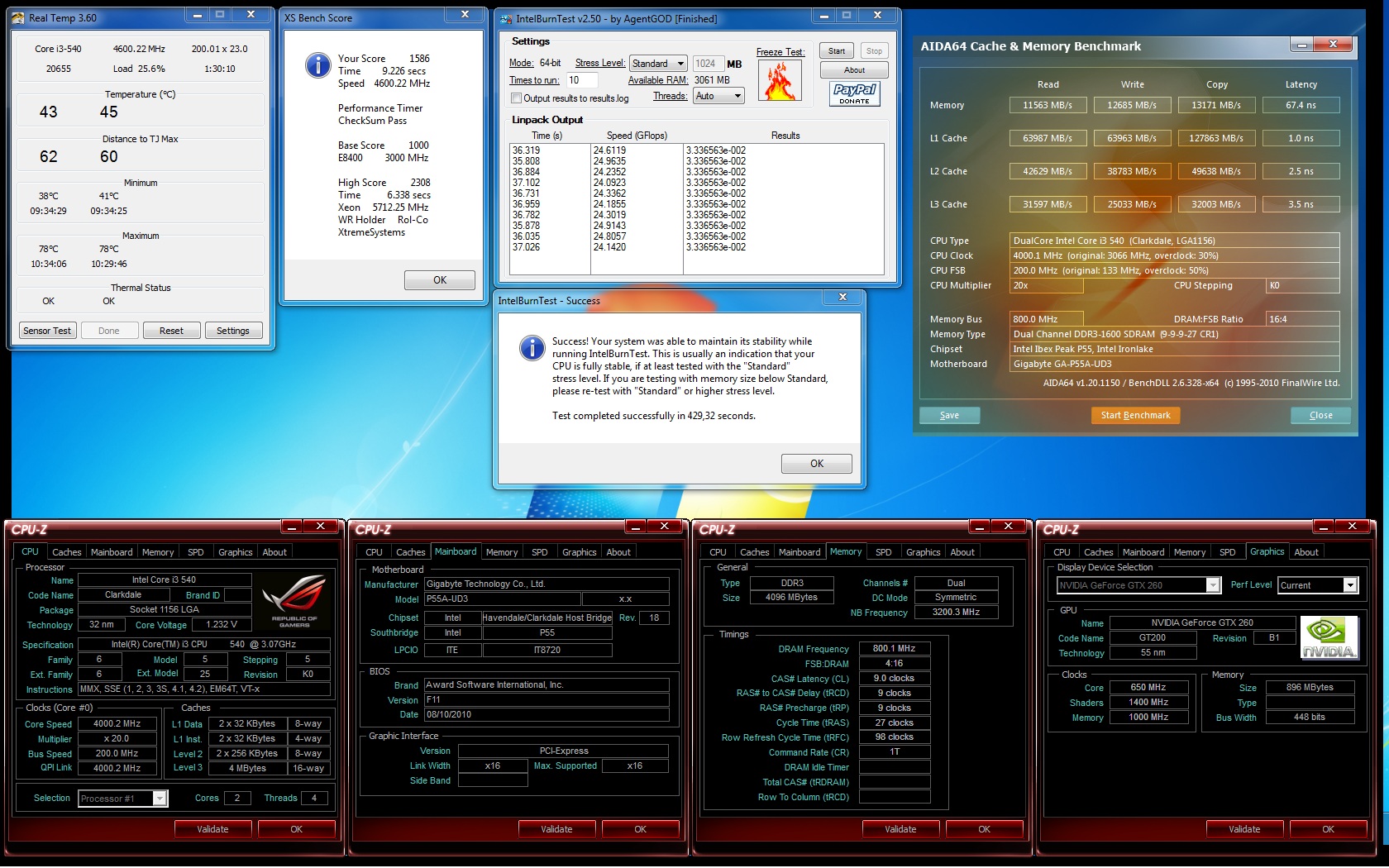Open Real Temp Settings
Viewport: 1389px width, 868px height.
[233, 331]
